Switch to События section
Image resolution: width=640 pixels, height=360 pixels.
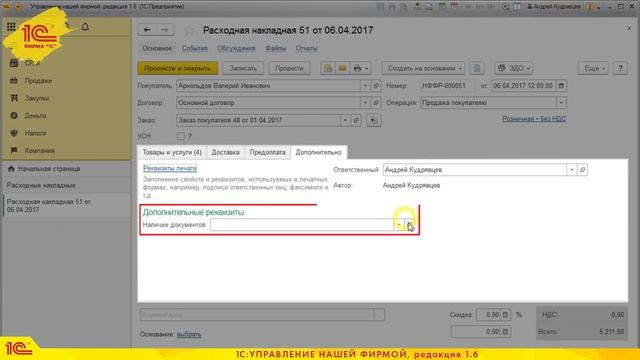coord(195,48)
